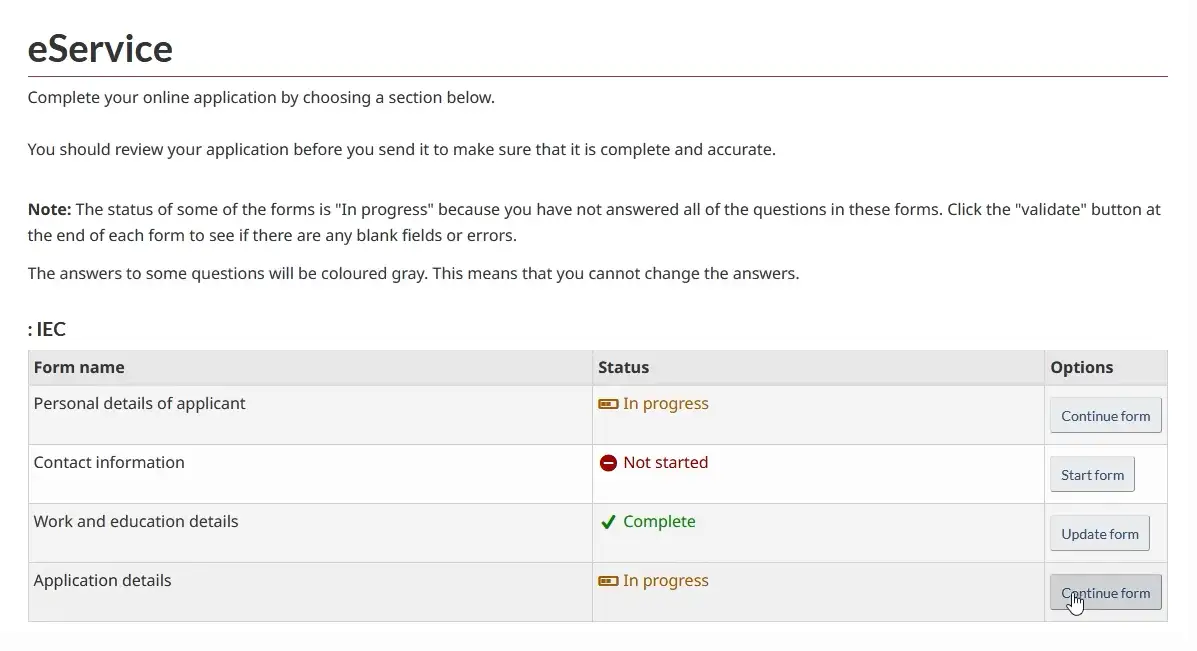Click the Complete status text
Screen dimensions: 1197x651
pos(659,521)
